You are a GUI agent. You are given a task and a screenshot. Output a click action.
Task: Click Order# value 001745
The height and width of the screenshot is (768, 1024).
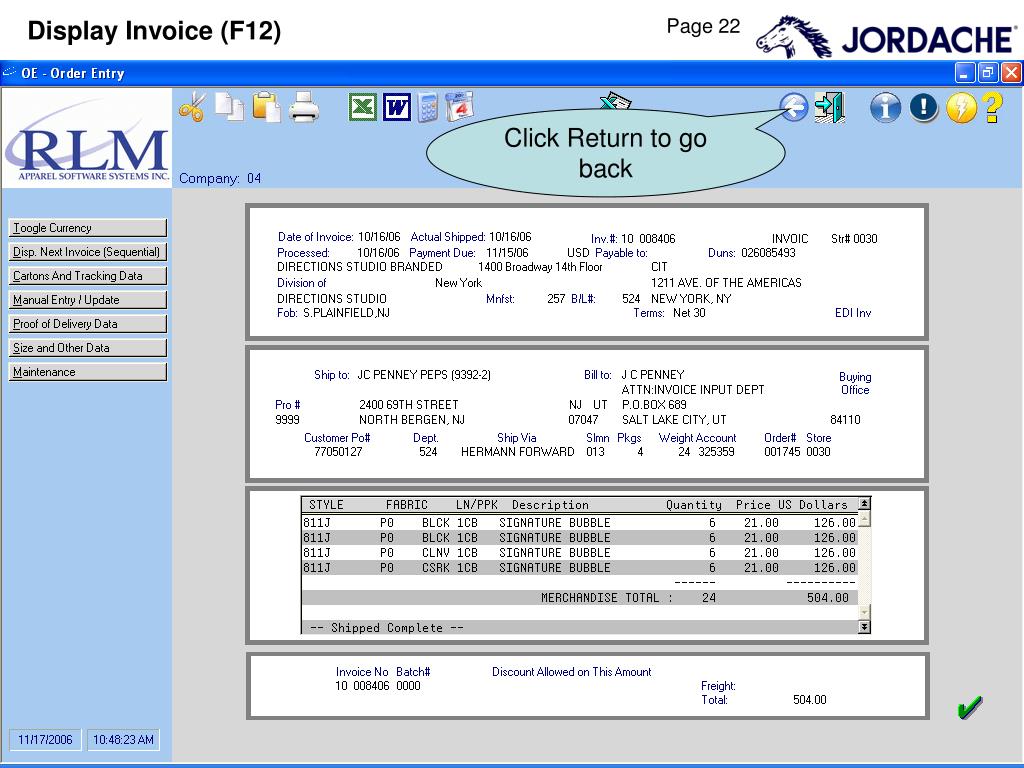[782, 452]
